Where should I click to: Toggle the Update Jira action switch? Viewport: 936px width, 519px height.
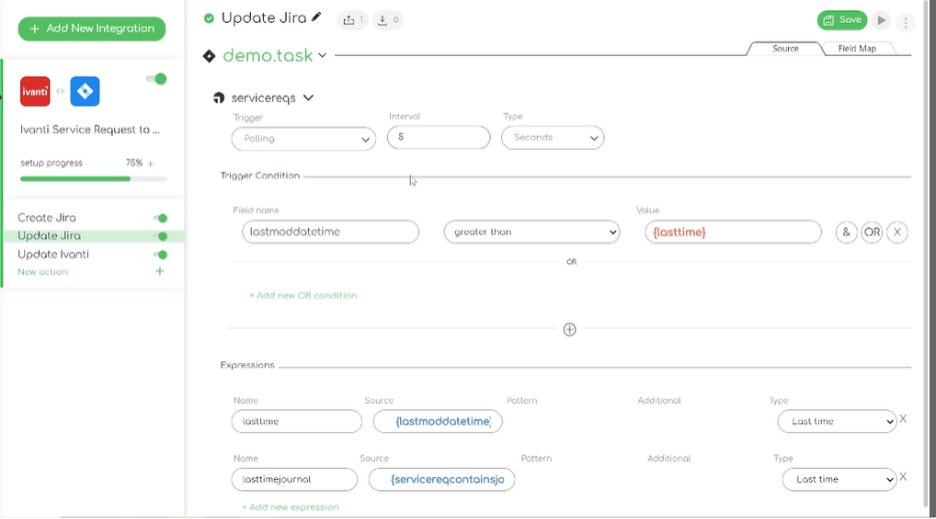click(160, 237)
